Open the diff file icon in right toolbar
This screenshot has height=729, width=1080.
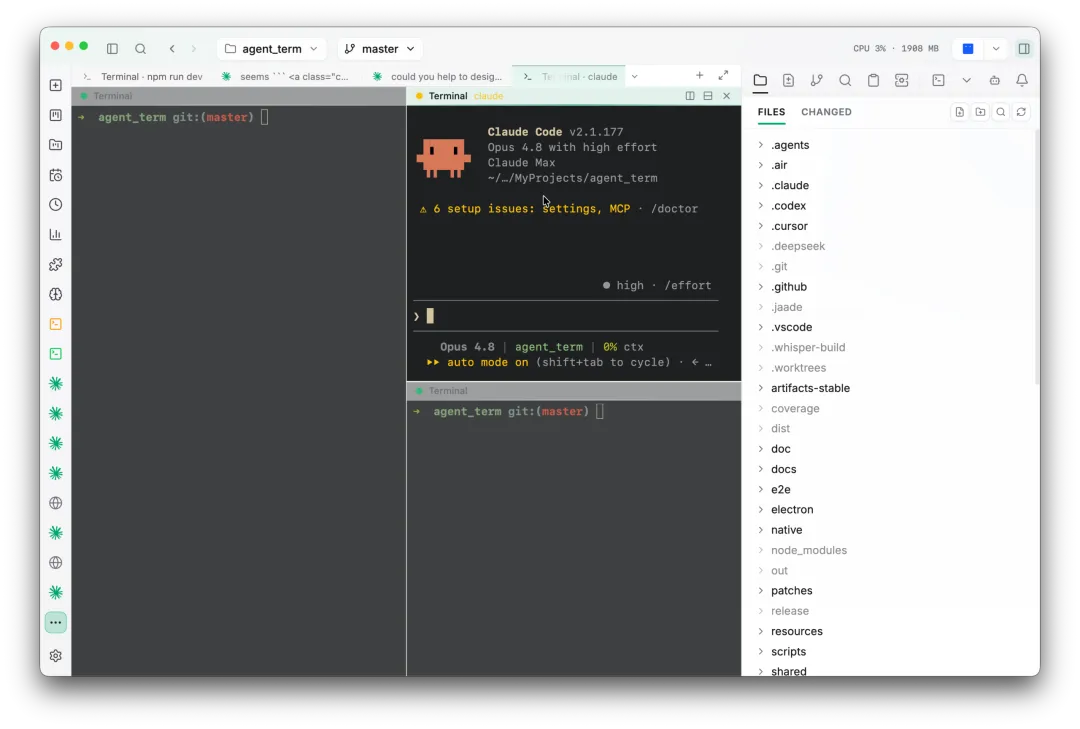click(x=788, y=81)
